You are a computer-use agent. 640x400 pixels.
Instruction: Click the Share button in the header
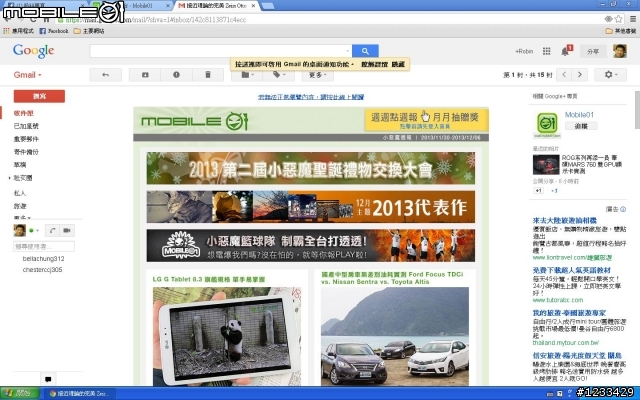click(x=593, y=51)
